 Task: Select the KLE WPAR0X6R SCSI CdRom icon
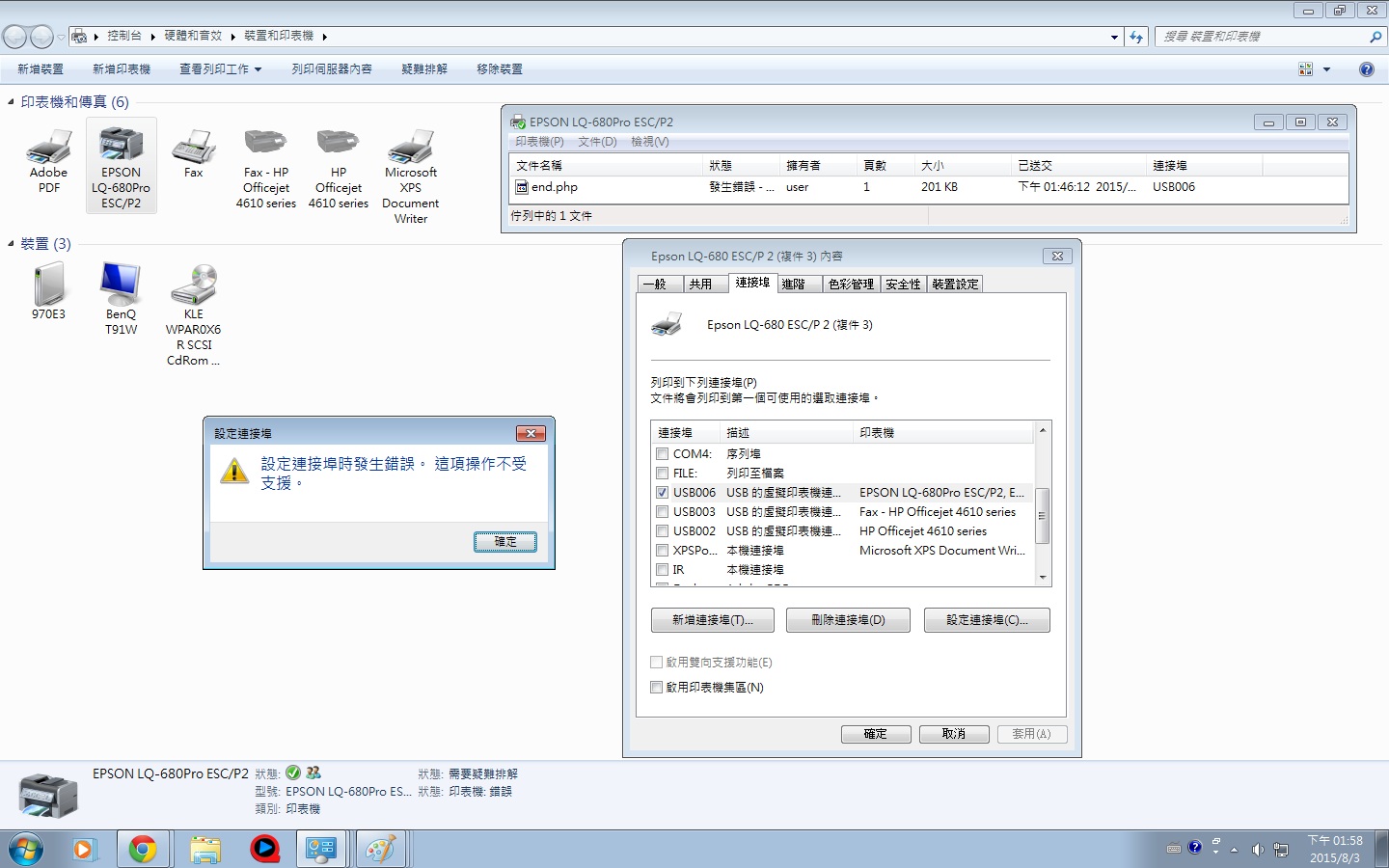pyautogui.click(x=193, y=285)
